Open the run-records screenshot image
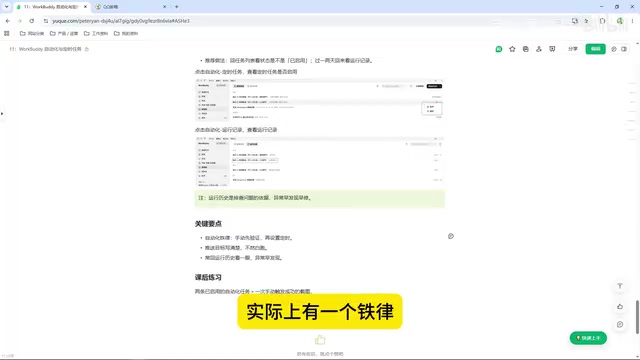640x360 pixels. (320, 162)
